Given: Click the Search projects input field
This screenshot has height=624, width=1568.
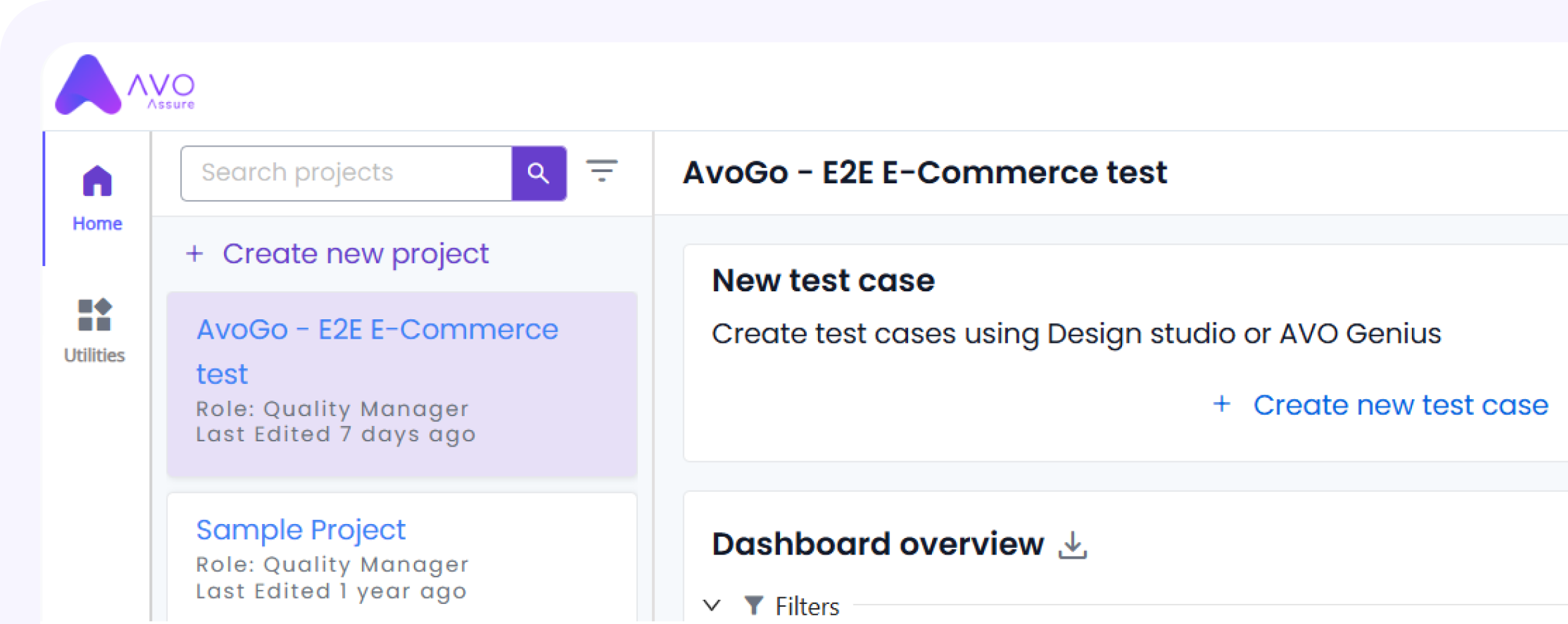Looking at the screenshot, I should (346, 173).
